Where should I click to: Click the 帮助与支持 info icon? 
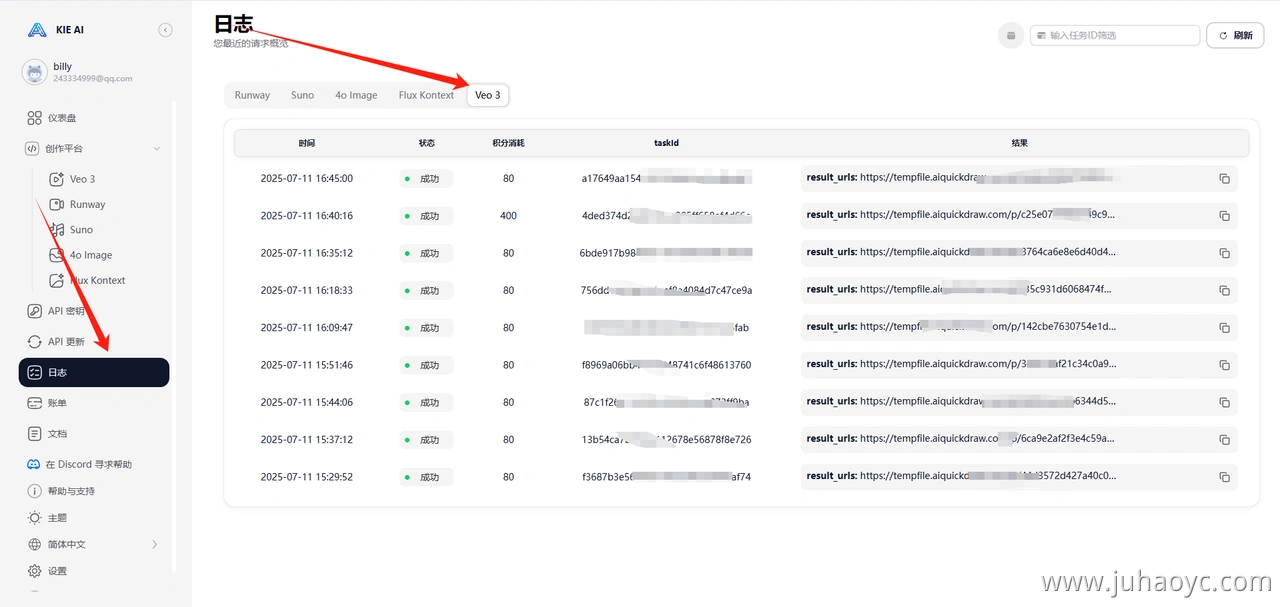click(x=35, y=491)
